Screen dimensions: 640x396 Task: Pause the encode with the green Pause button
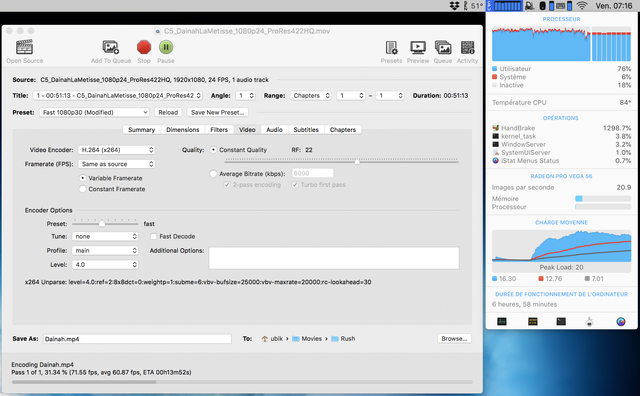point(166,47)
